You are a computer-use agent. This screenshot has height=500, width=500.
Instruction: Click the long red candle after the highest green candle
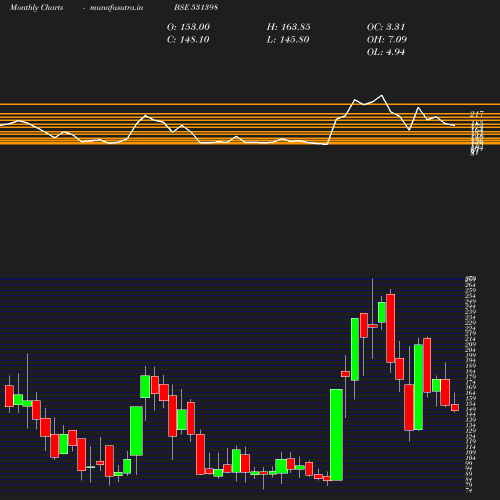pos(391,328)
